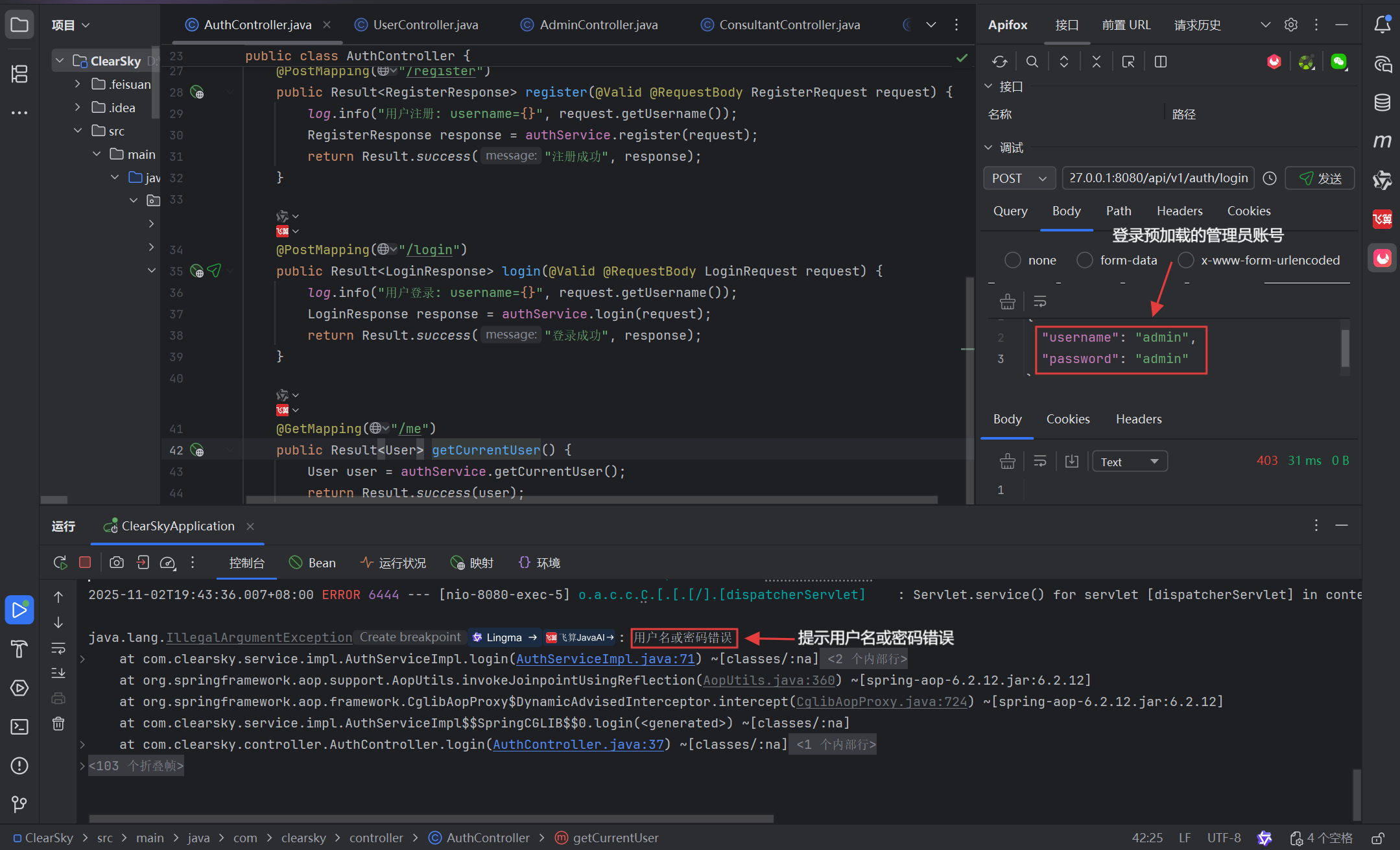Open Apifox settings gear
Image resolution: width=1400 pixels, height=850 pixels.
click(1291, 25)
